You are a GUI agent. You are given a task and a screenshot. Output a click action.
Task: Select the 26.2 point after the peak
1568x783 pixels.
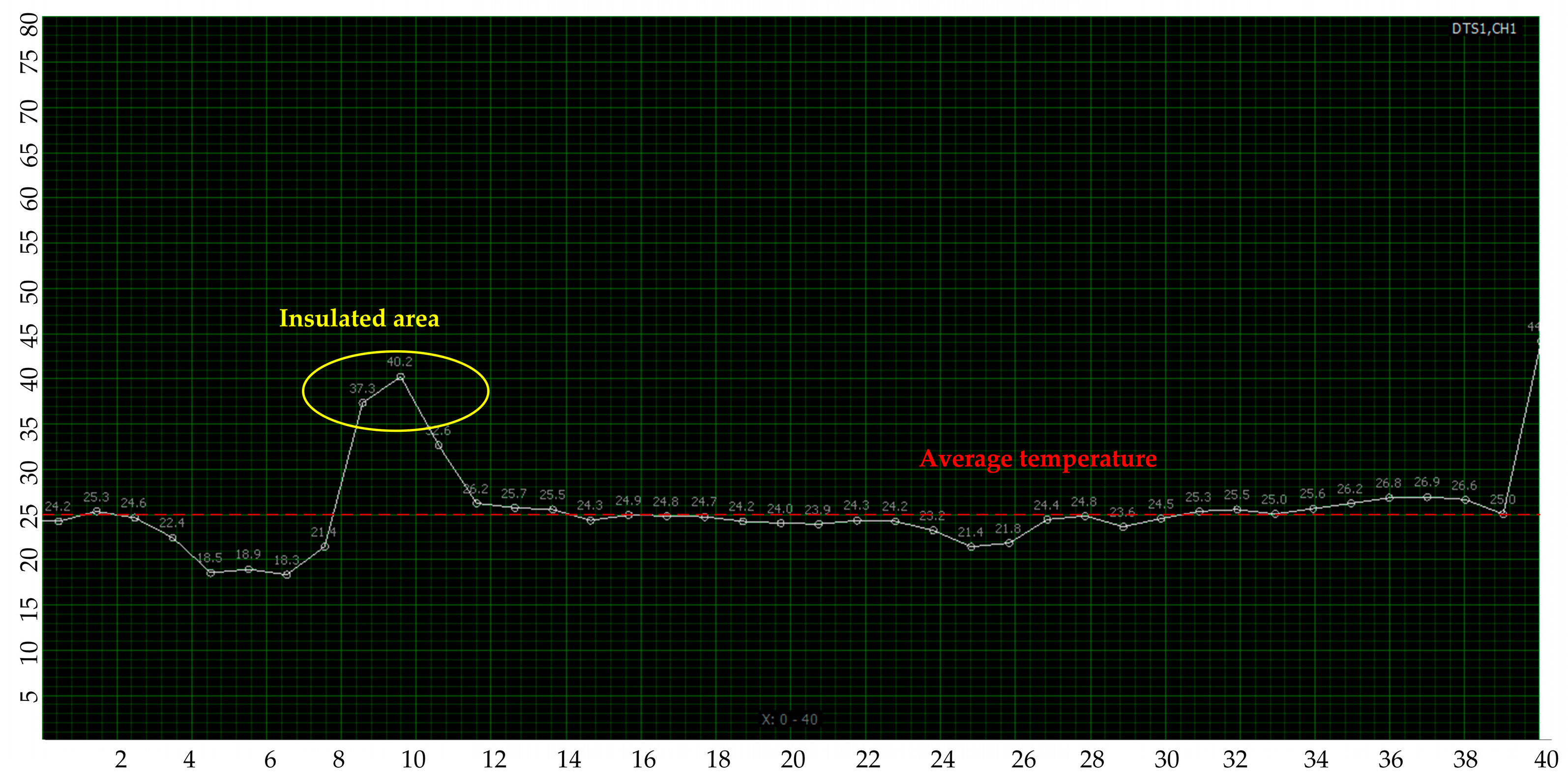coord(476,503)
